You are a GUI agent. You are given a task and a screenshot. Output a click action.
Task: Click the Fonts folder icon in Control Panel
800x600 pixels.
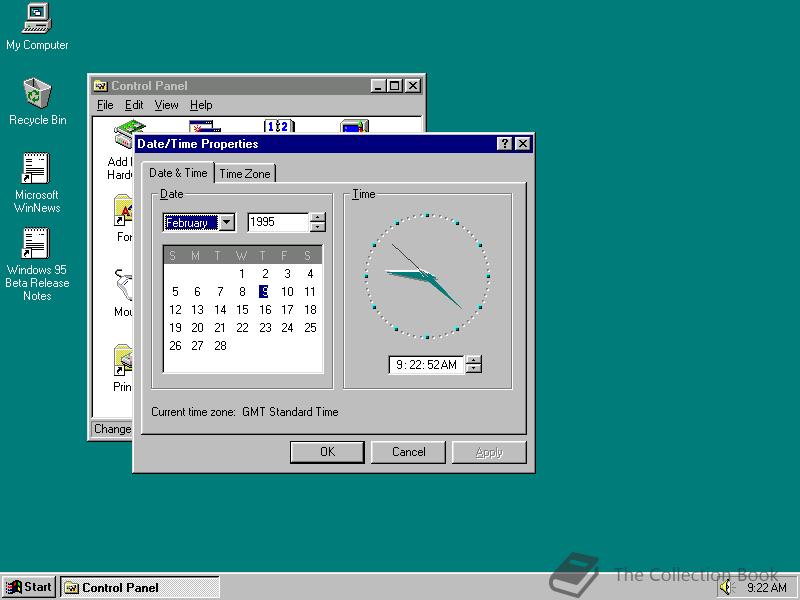click(x=123, y=209)
